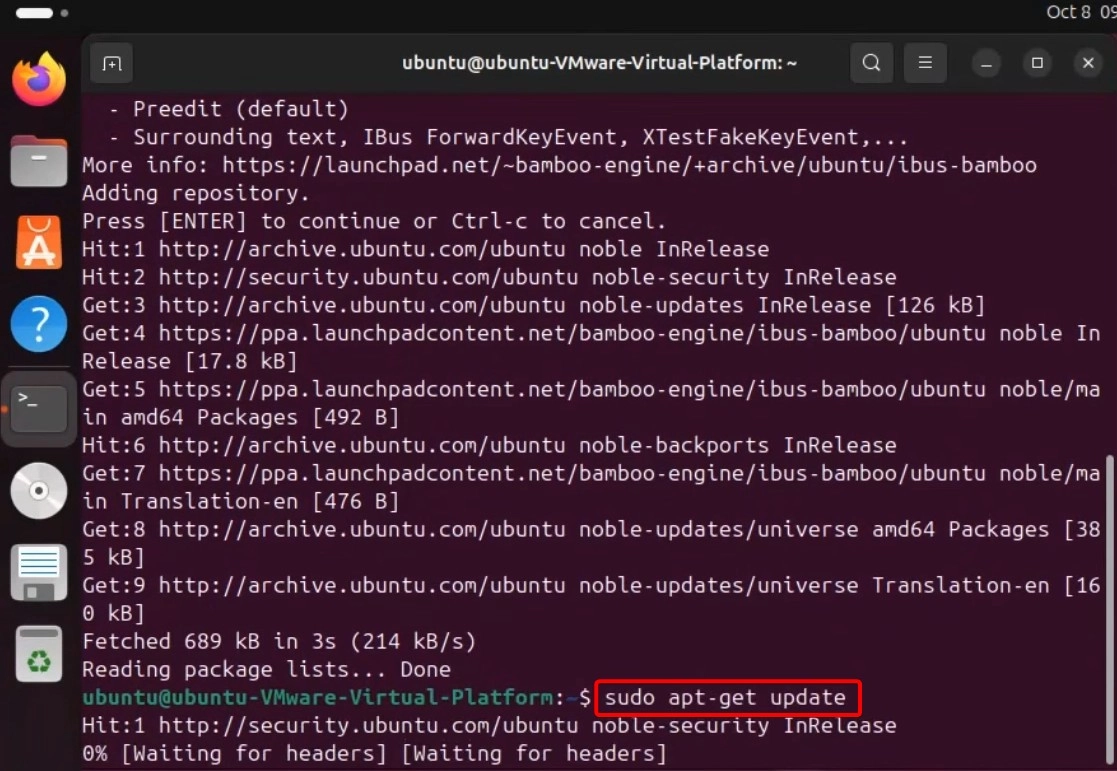This screenshot has height=771, width=1117.
Task: Click the Terminal icon in the dock
Action: point(39,408)
